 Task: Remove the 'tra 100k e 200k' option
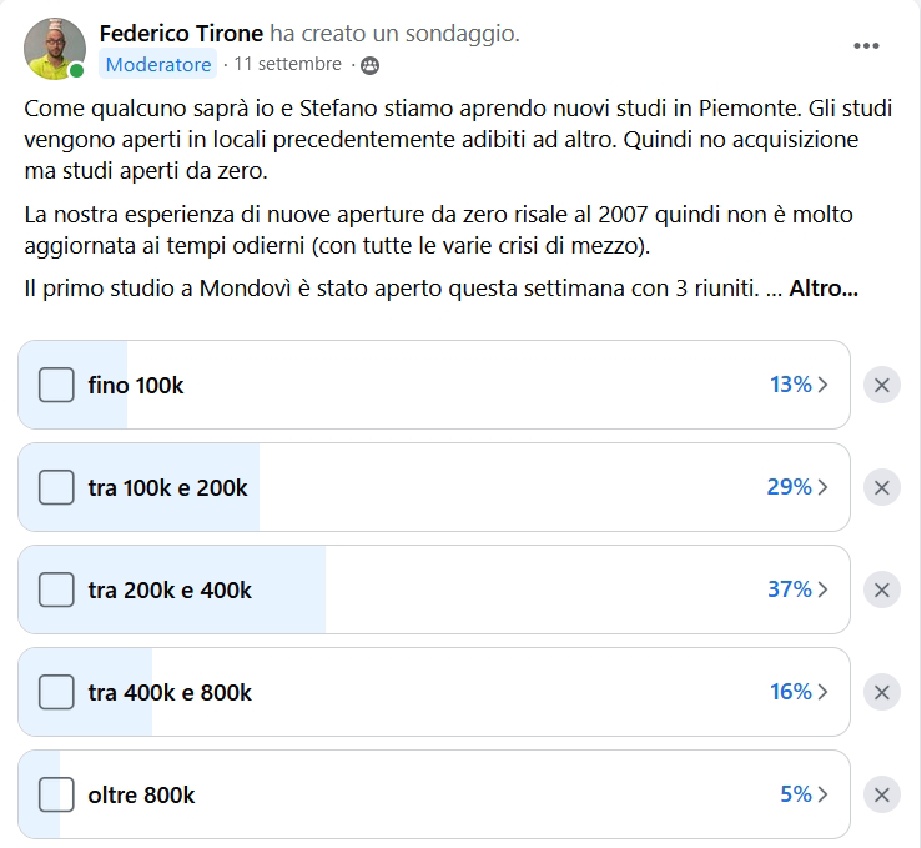[x=881, y=488]
